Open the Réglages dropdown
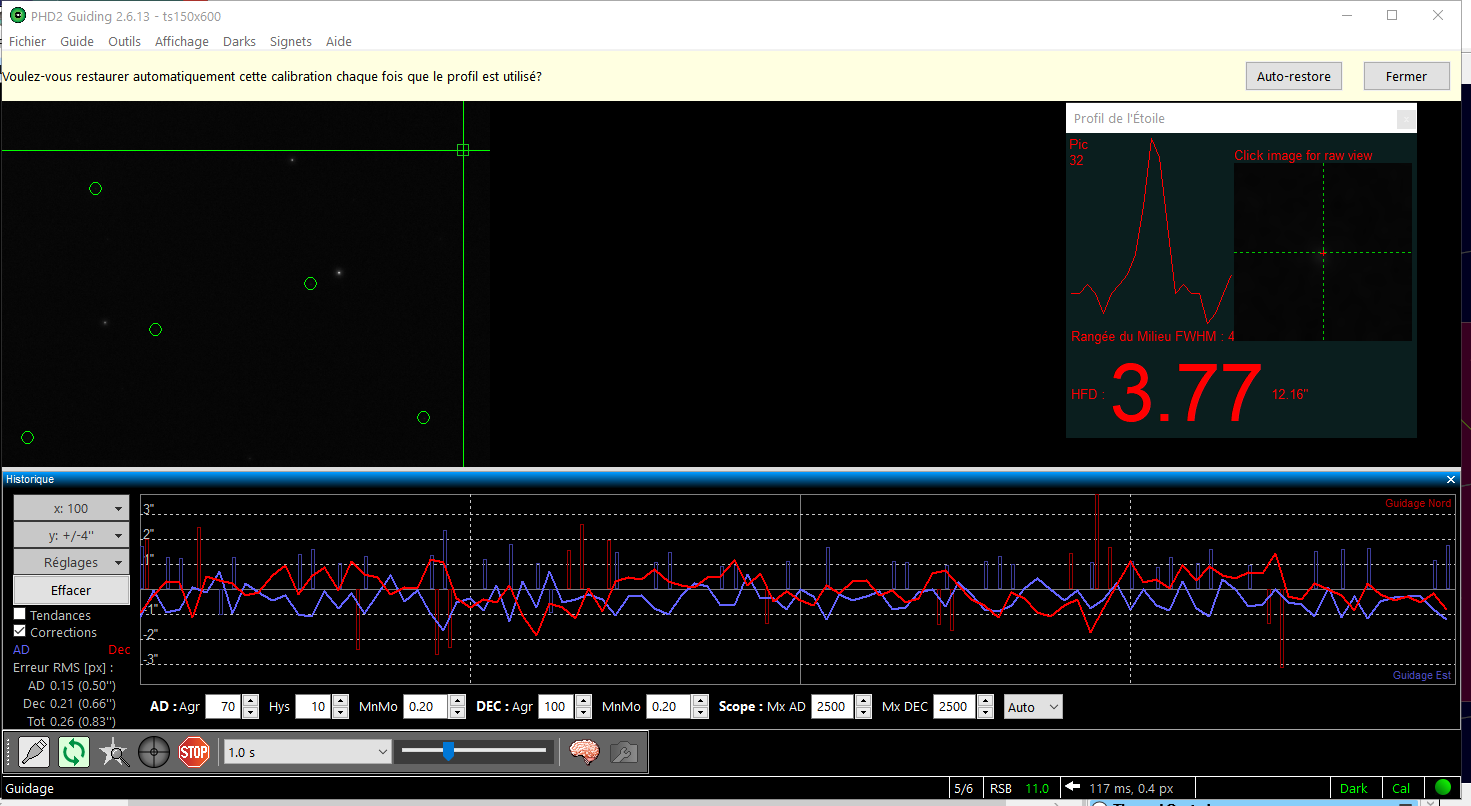This screenshot has height=806, width=1471. (x=71, y=563)
